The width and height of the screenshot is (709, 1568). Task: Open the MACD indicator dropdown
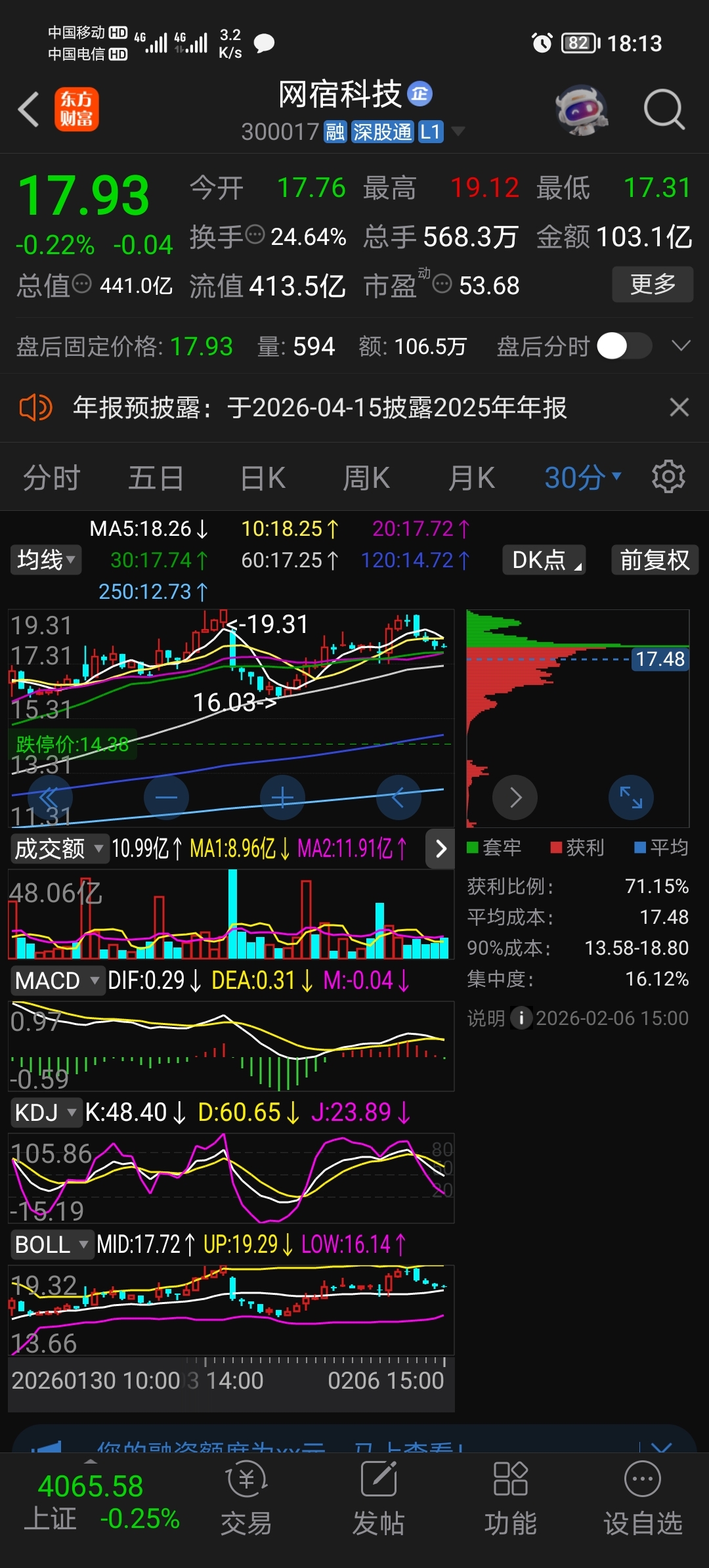(57, 980)
